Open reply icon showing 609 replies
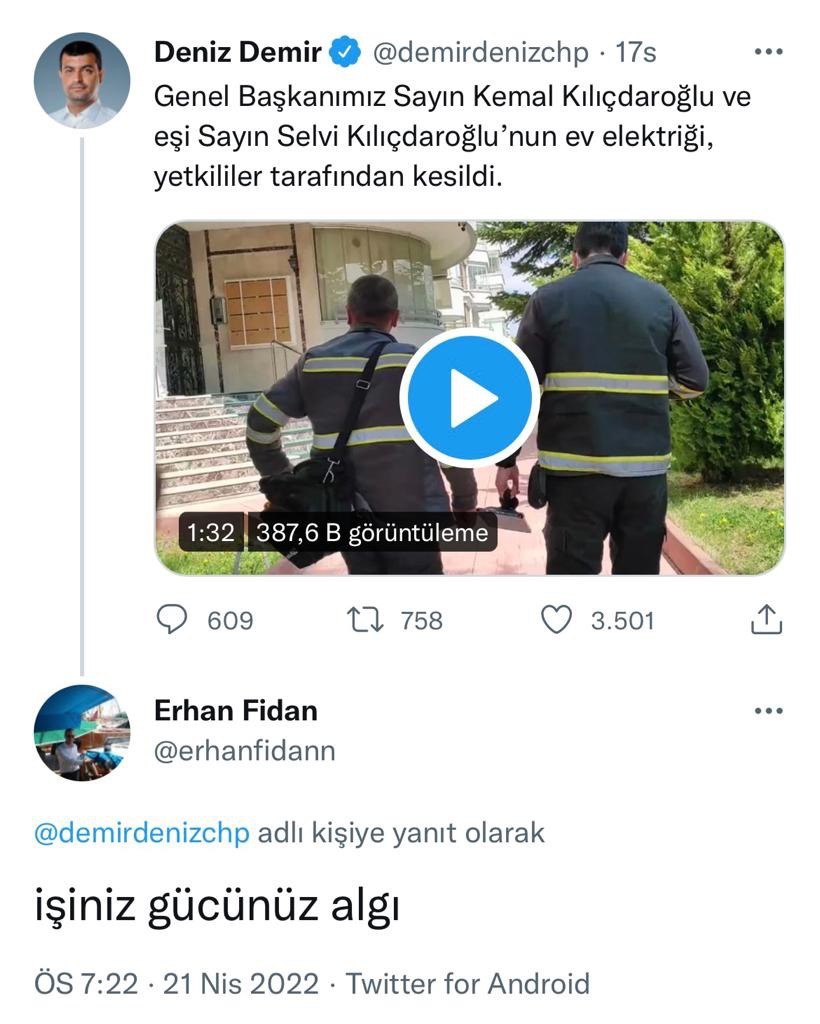 172,620
